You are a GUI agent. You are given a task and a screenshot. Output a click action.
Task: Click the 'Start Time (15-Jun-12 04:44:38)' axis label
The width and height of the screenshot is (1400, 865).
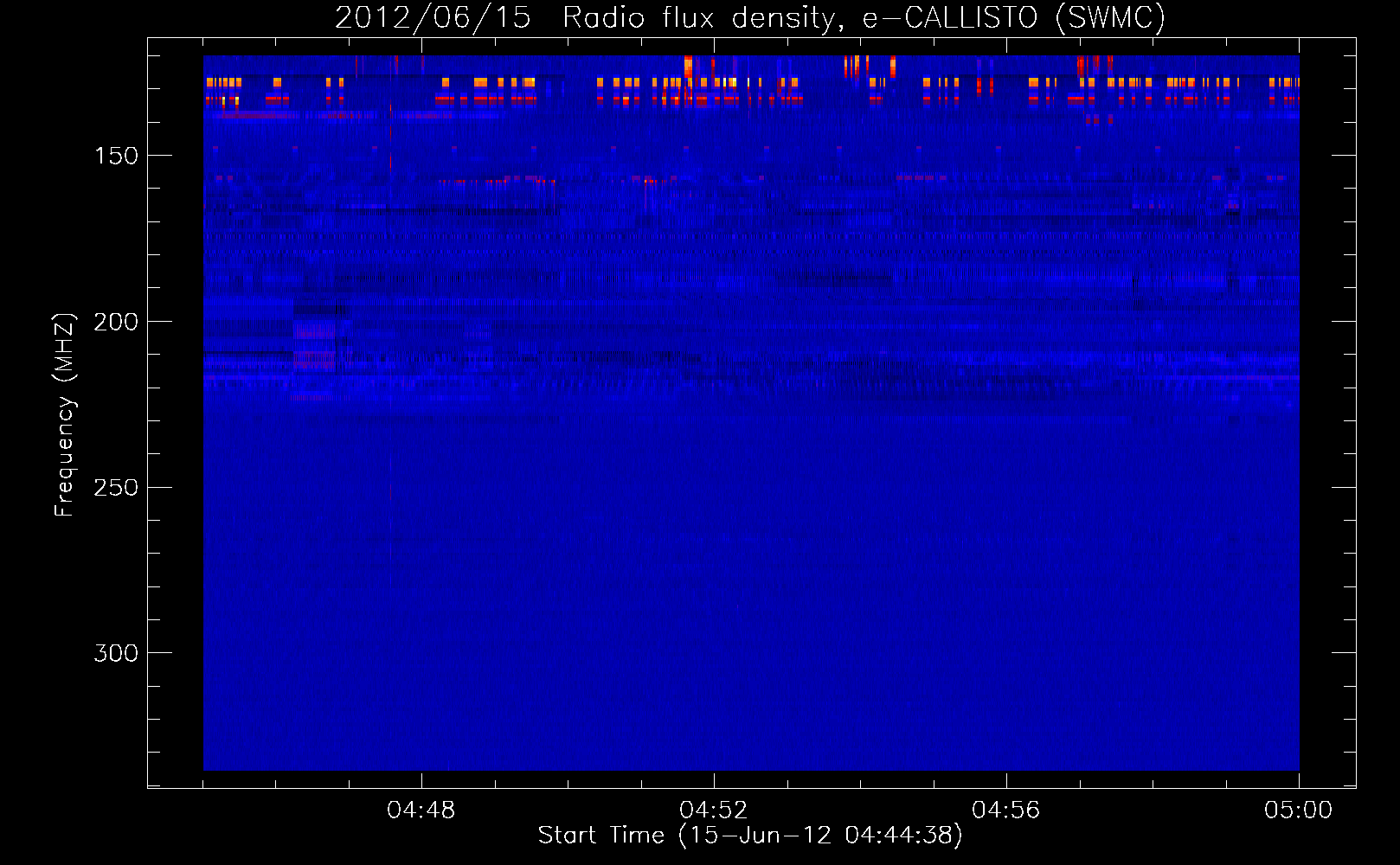point(750,836)
